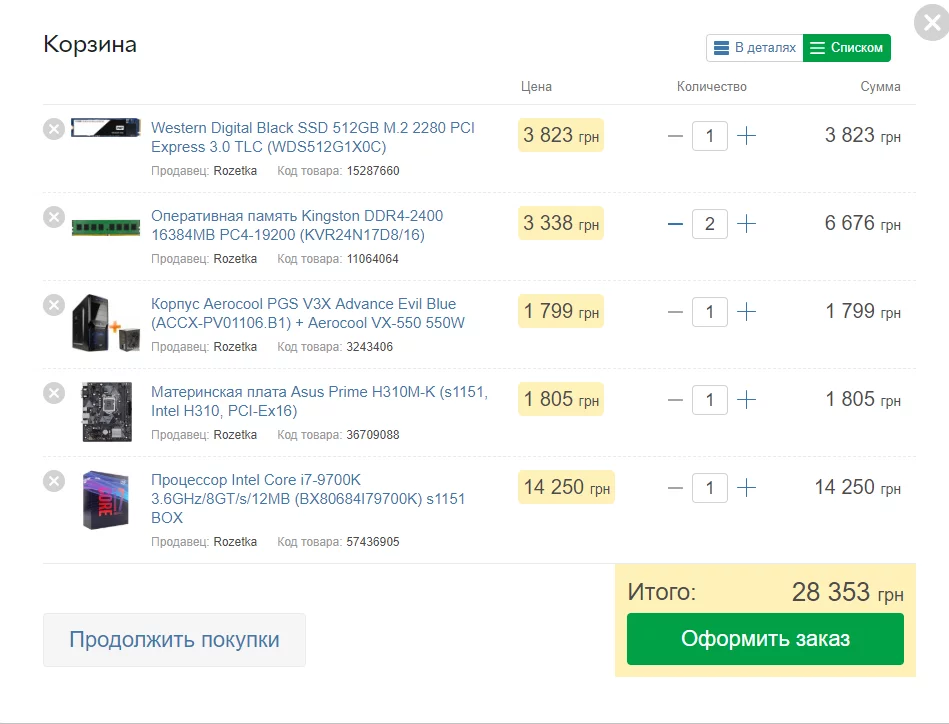This screenshot has width=949, height=724.
Task: Decrease quantity of Kingston memory
Action: 675,224
